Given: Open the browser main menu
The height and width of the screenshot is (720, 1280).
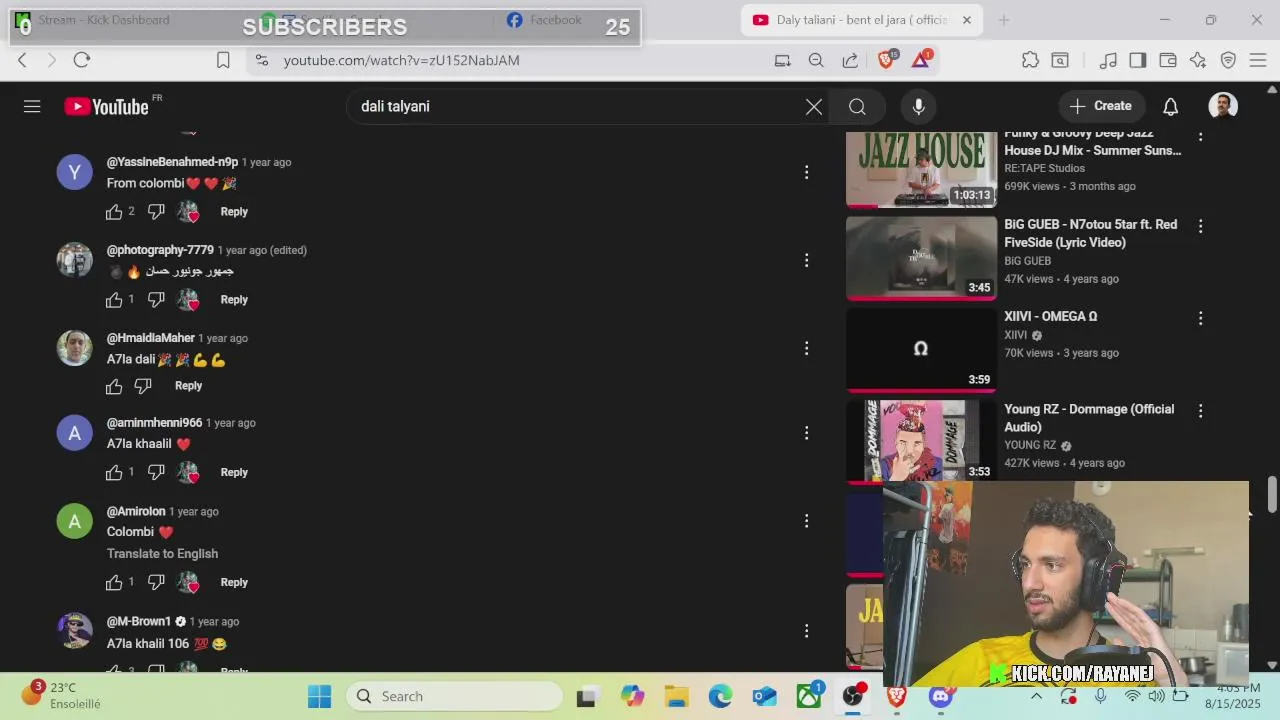Looking at the screenshot, I should click(x=1258, y=60).
